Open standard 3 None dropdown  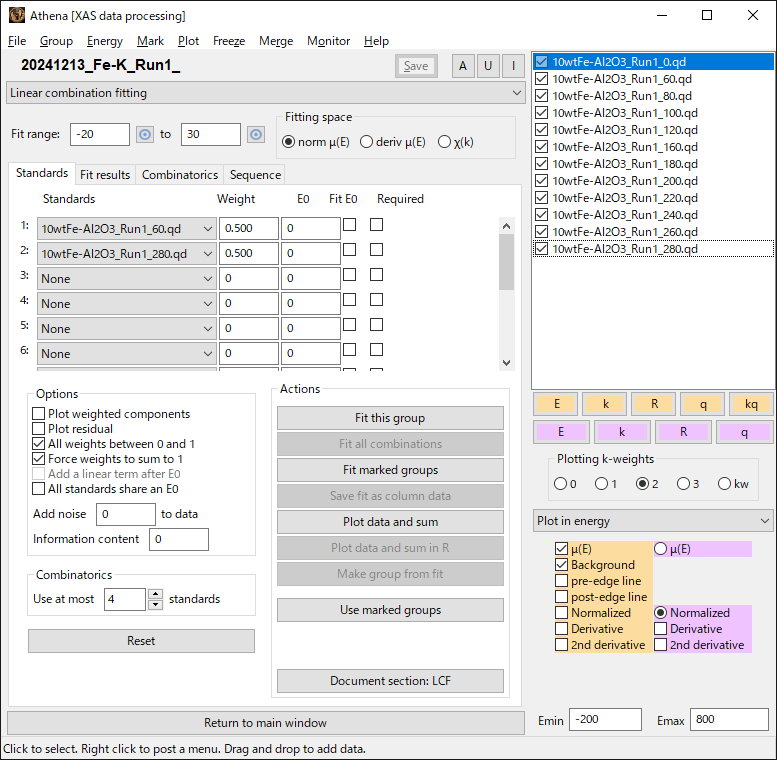(127, 278)
